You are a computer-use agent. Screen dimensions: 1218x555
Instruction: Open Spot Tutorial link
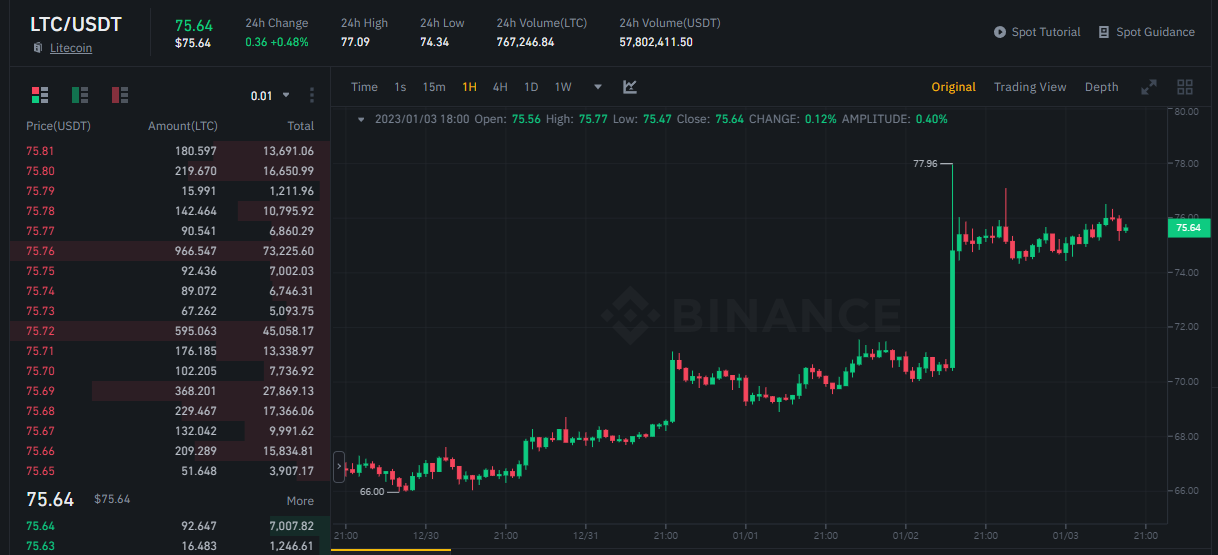click(1046, 32)
